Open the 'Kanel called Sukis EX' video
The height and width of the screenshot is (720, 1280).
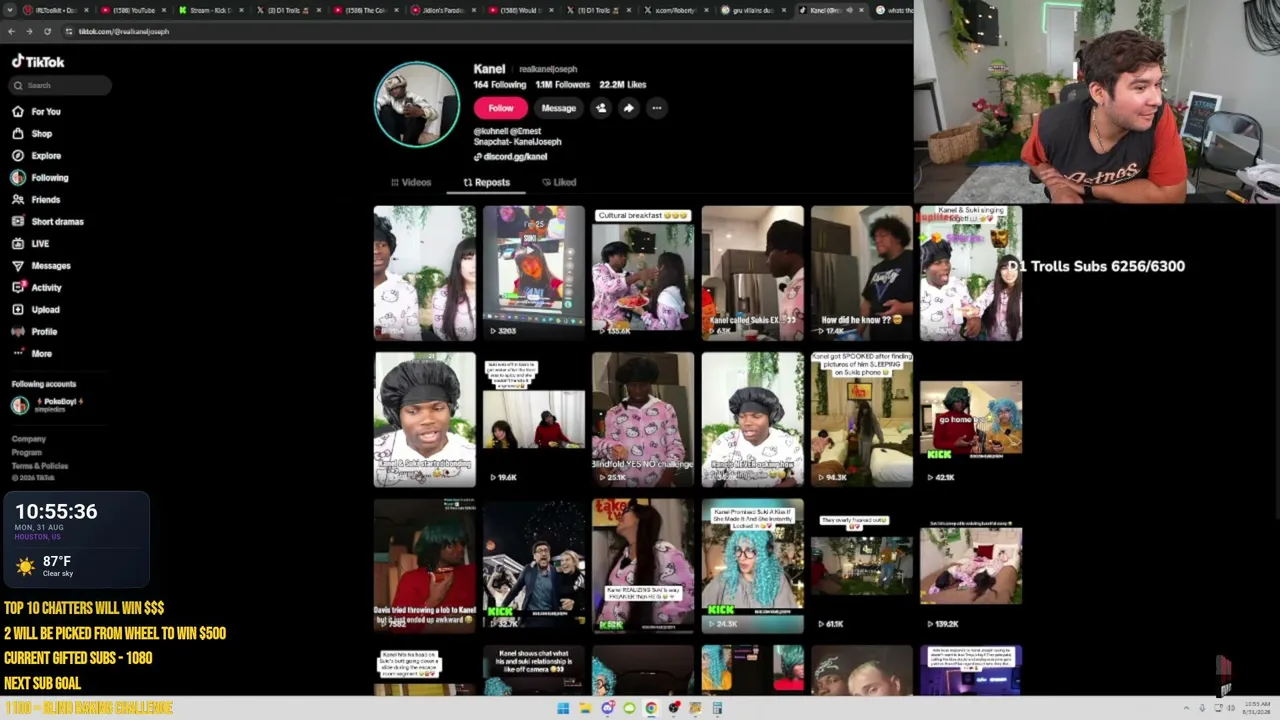click(x=752, y=273)
